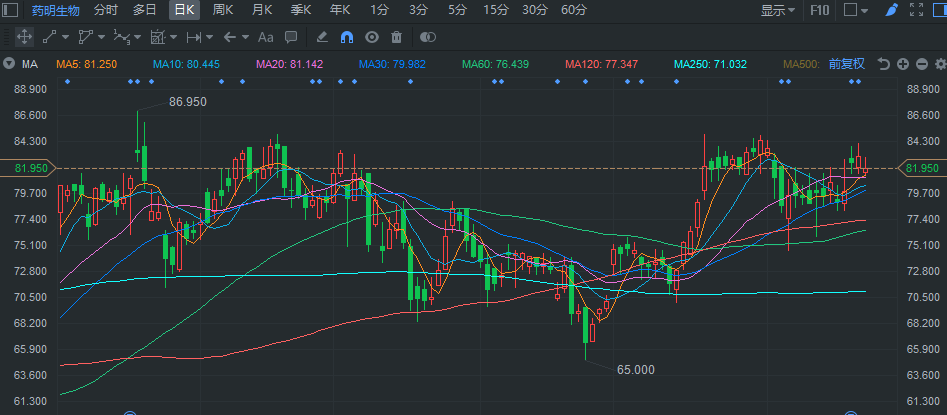The height and width of the screenshot is (415, 947).
Task: Open the paintbrush drawing tools icon
Action: (x=891, y=10)
